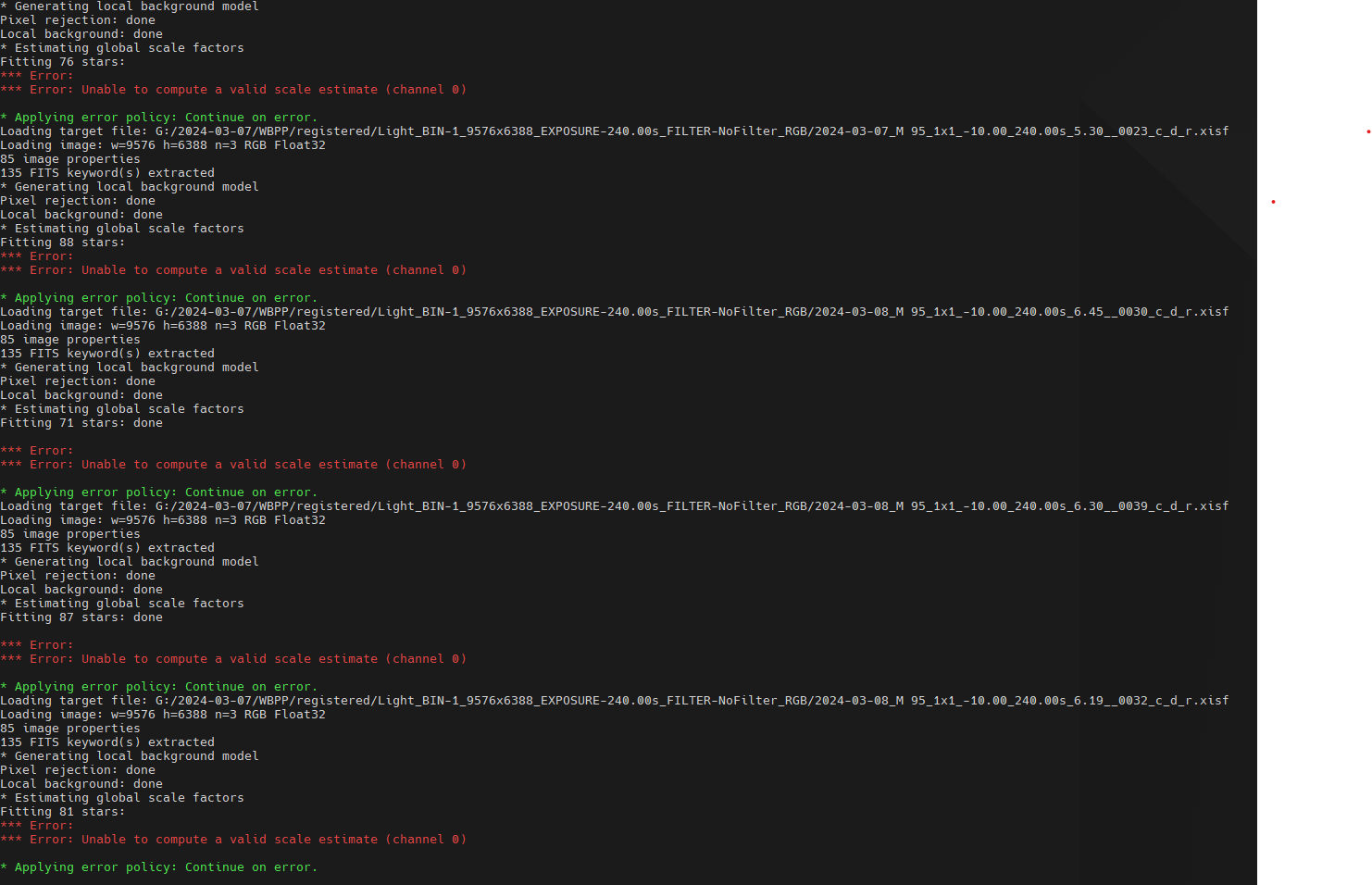1372x885 pixels.
Task: Click the red dot near the black panel's left edge
Action: click(x=1274, y=202)
